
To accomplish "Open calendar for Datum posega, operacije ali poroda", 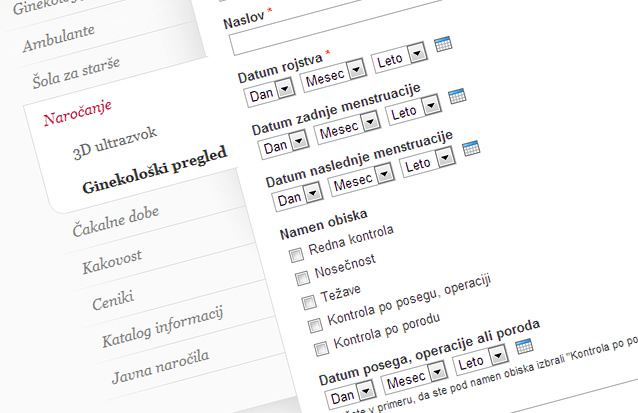I will (x=524, y=346).
